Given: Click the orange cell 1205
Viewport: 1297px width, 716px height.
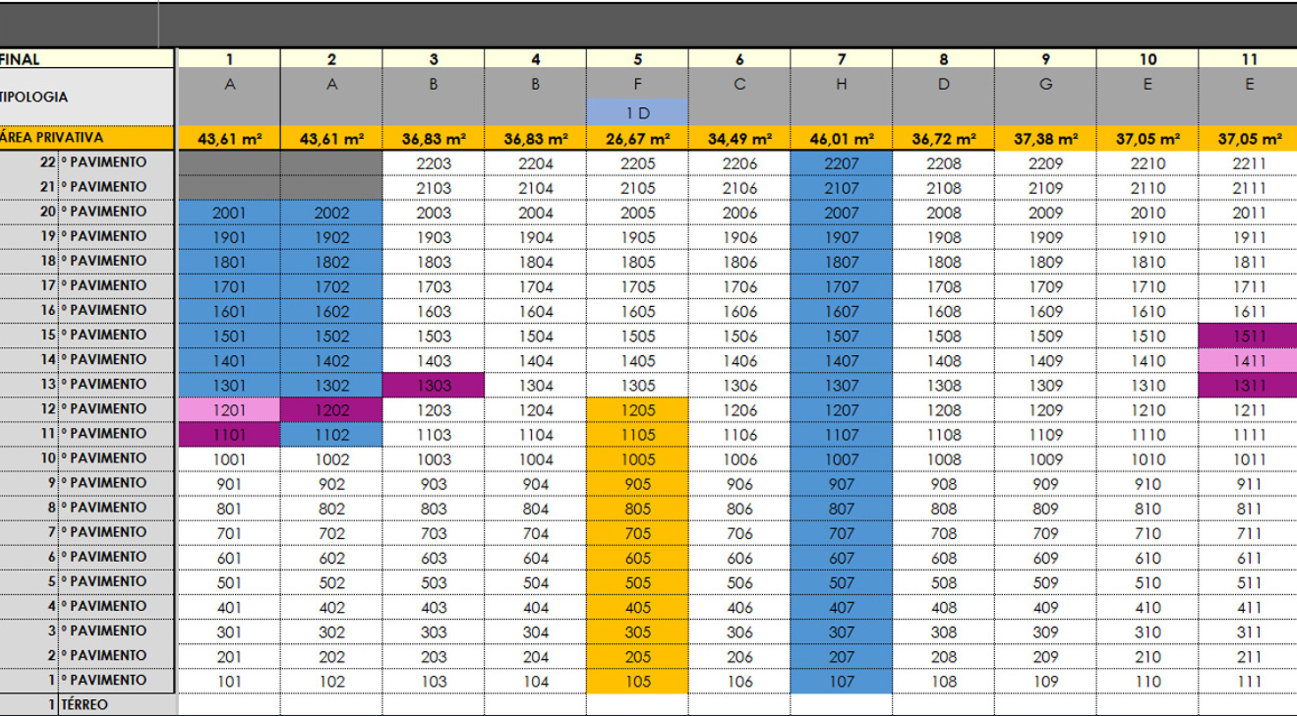Looking at the screenshot, I should (x=637, y=409).
